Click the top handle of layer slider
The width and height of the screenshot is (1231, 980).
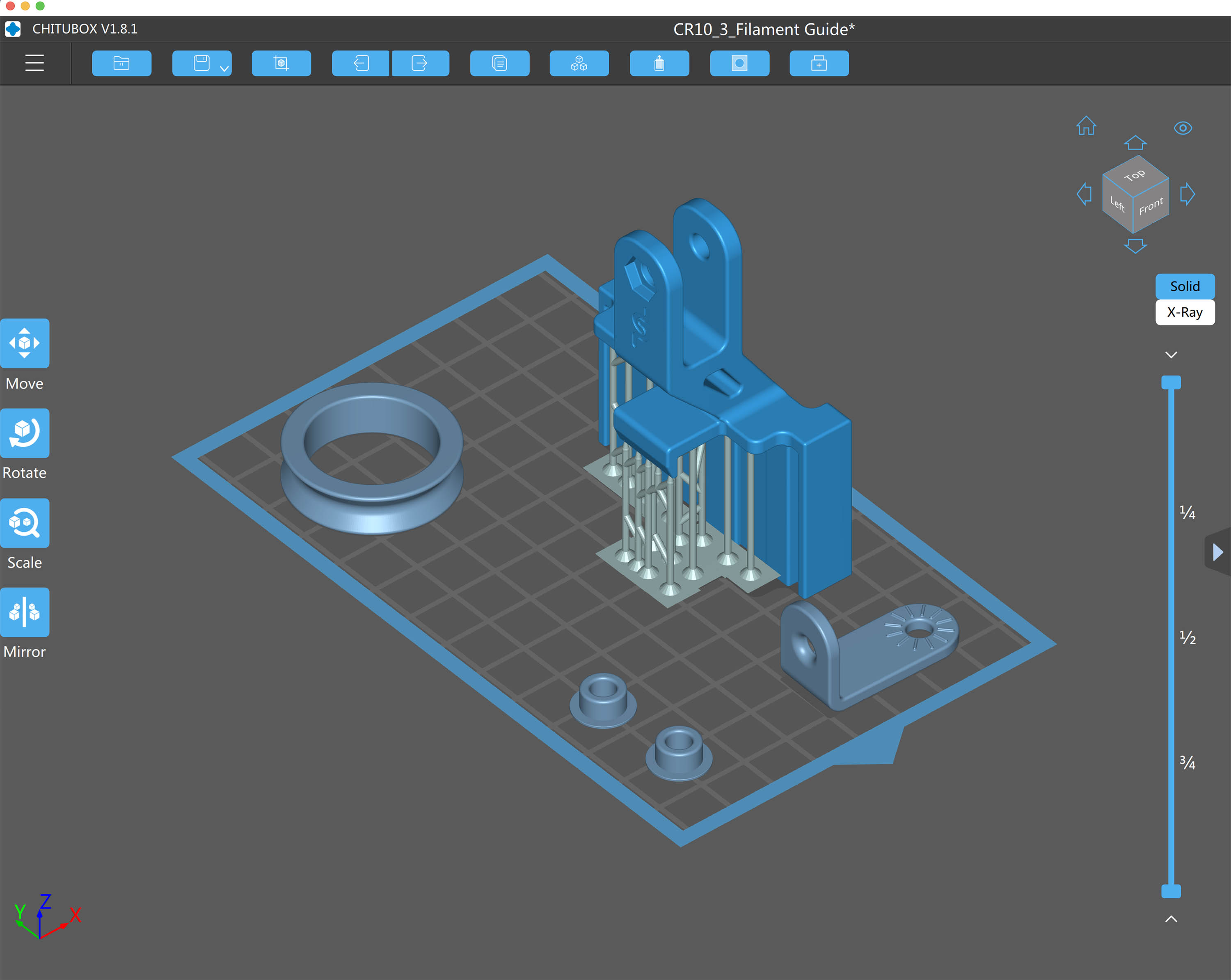[x=1171, y=382]
